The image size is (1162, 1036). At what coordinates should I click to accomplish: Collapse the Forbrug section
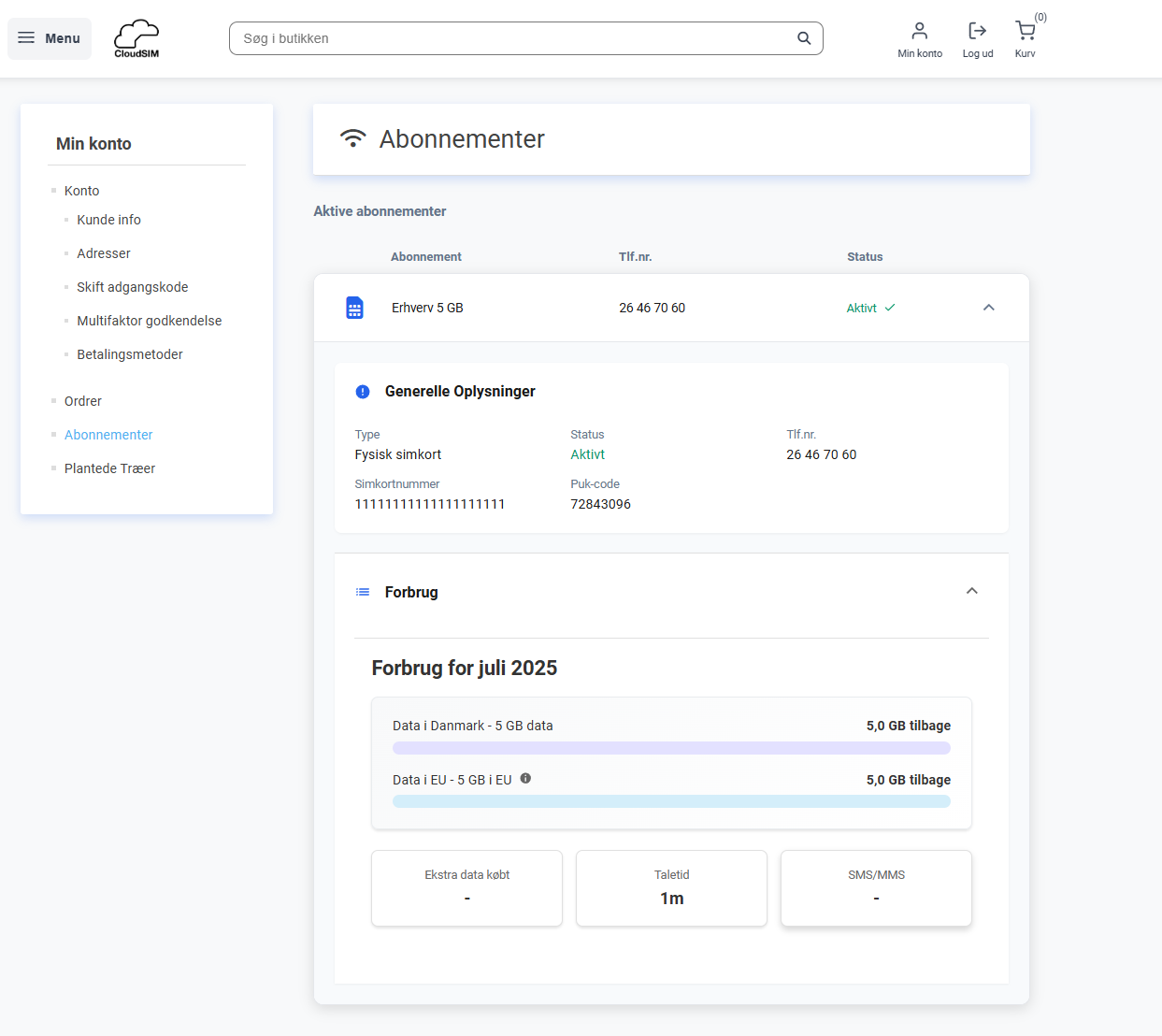[x=972, y=591]
